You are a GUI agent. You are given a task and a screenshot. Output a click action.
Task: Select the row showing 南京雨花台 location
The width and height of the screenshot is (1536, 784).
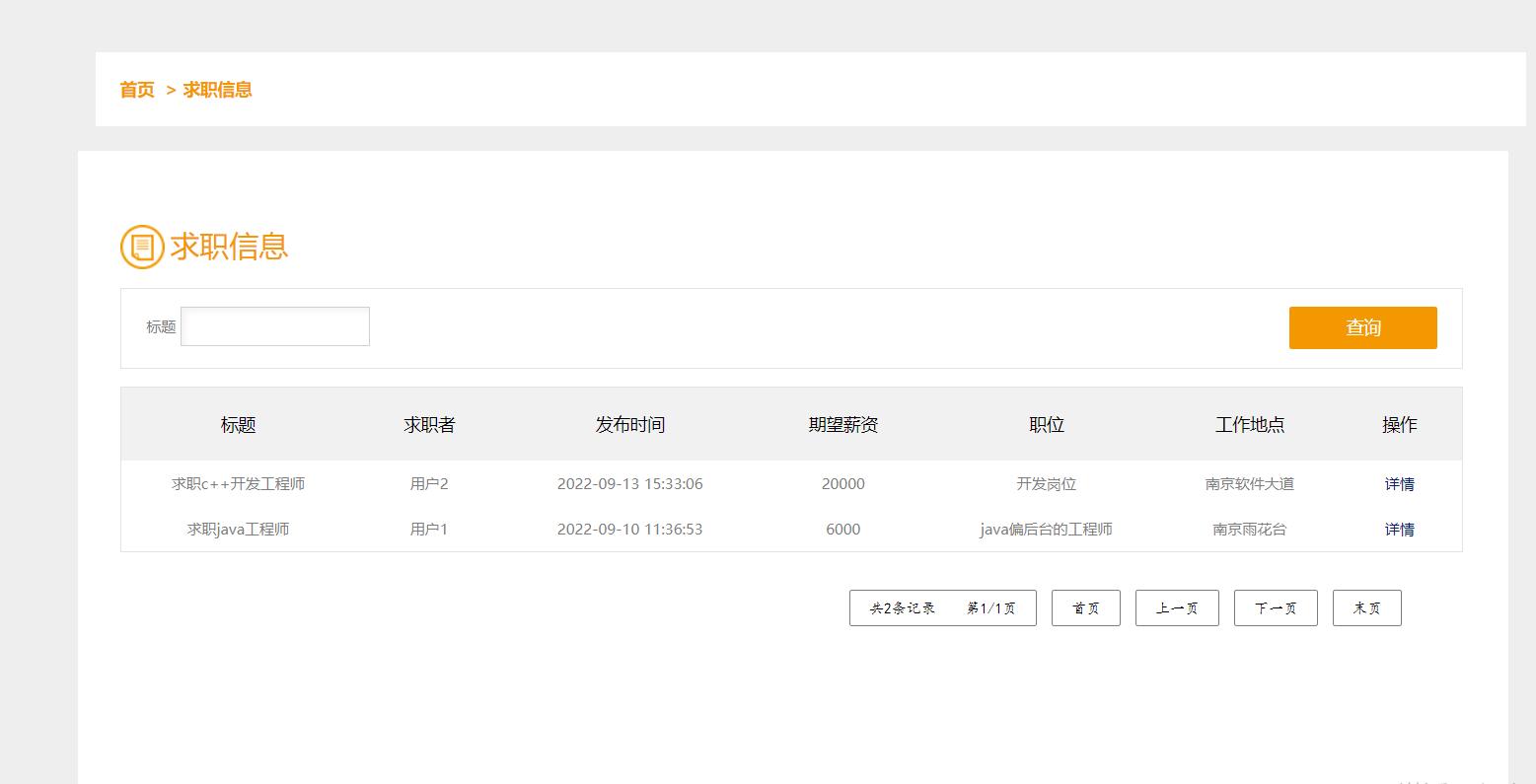(1249, 529)
